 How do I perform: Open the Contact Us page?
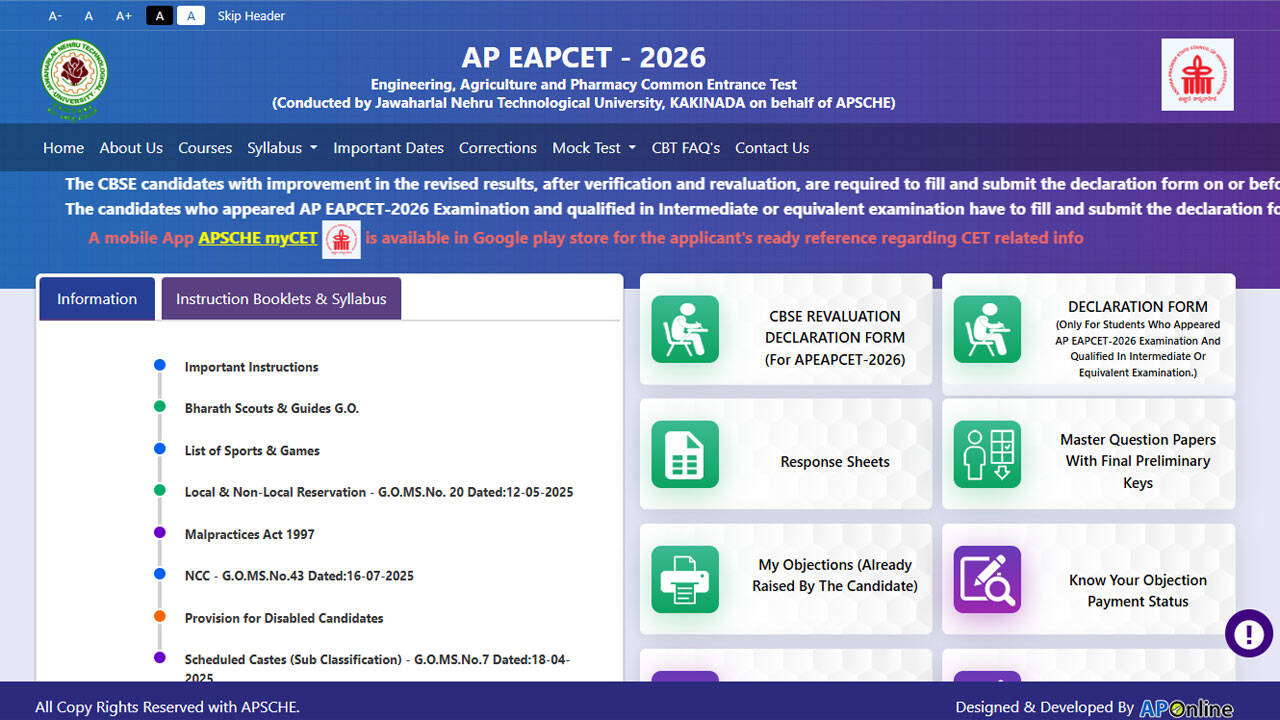(772, 148)
